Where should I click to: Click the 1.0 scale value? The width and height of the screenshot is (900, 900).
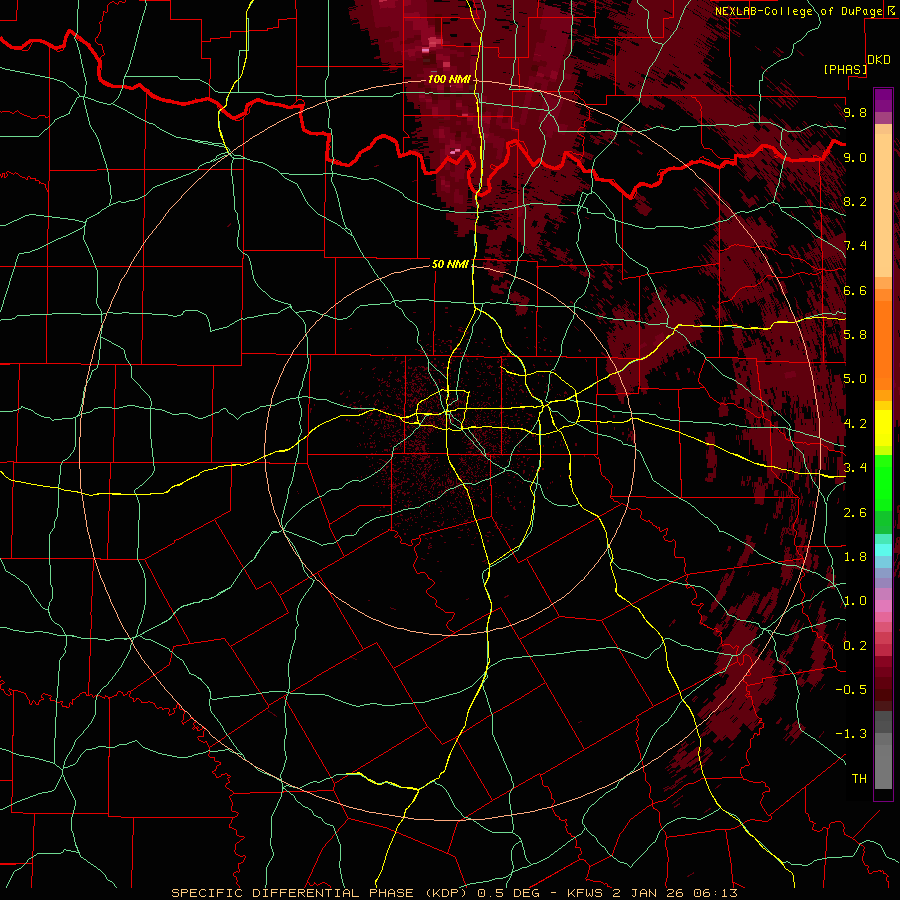[855, 601]
